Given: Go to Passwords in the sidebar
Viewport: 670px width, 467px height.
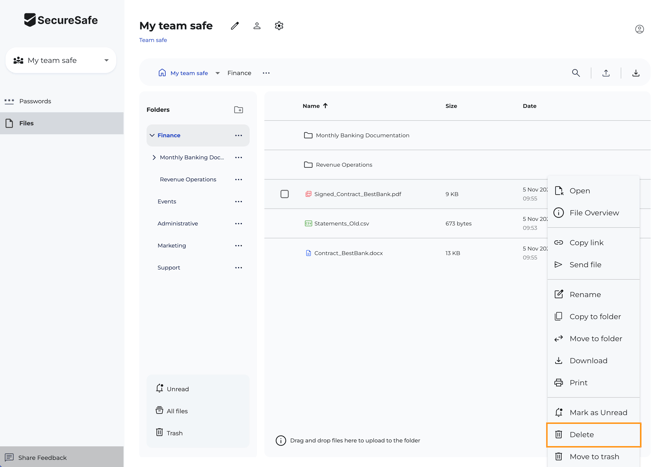Looking at the screenshot, I should 35,101.
